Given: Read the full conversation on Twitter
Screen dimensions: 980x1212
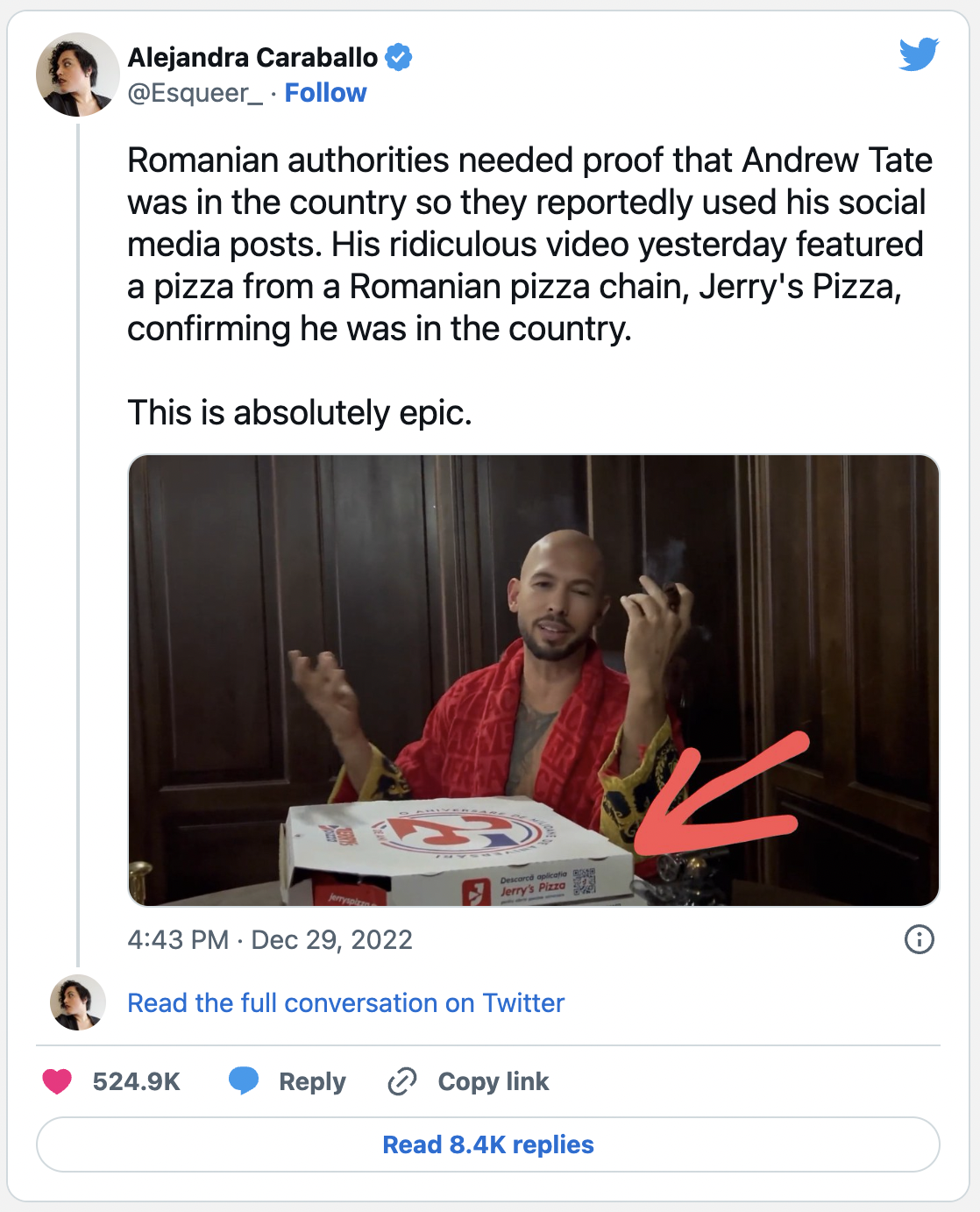Looking at the screenshot, I should click(x=345, y=1002).
